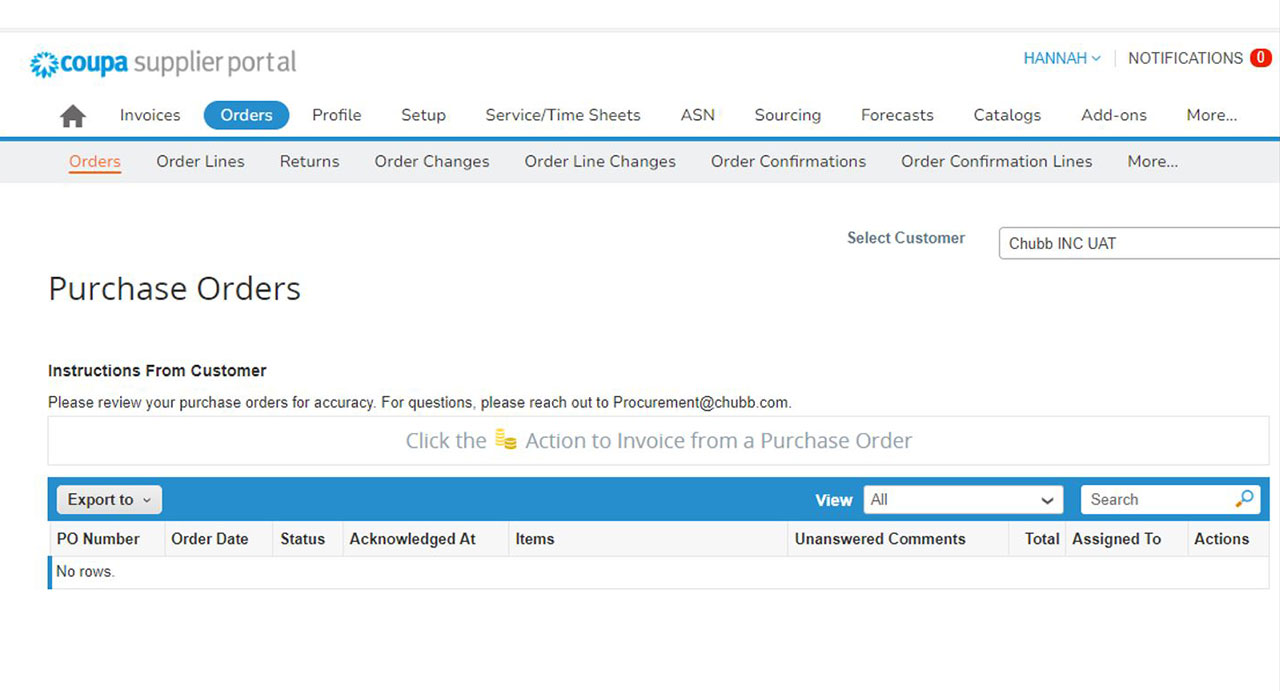Open the Order Lines subtab
1280x691 pixels.
[200, 161]
